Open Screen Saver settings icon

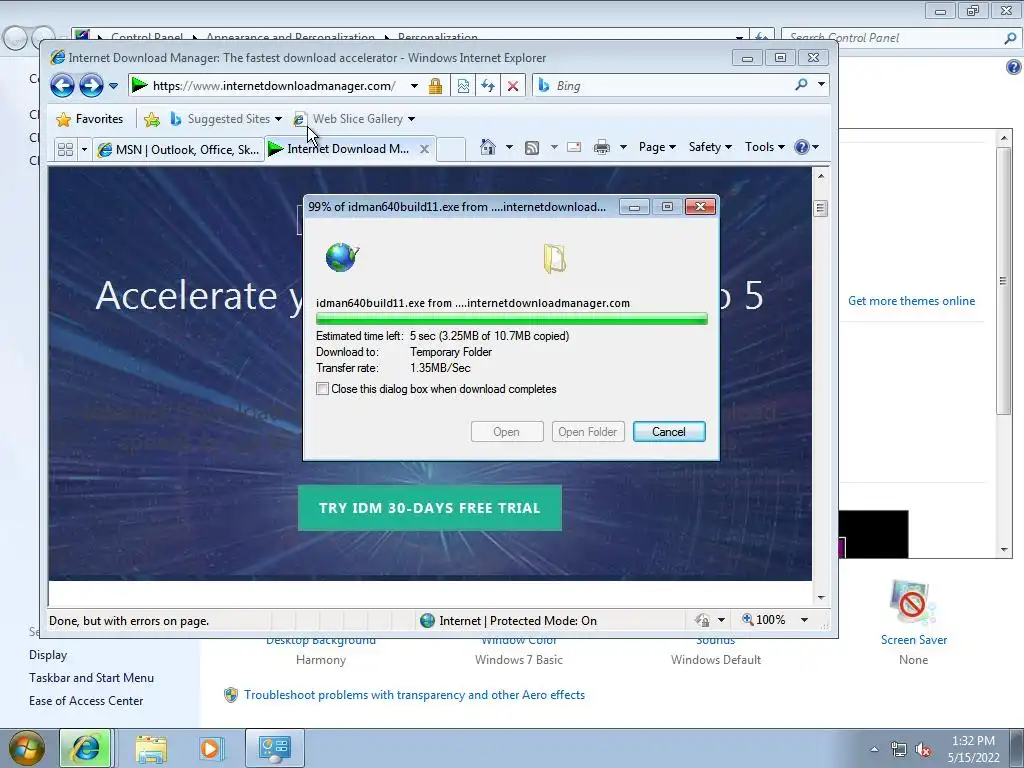[913, 602]
